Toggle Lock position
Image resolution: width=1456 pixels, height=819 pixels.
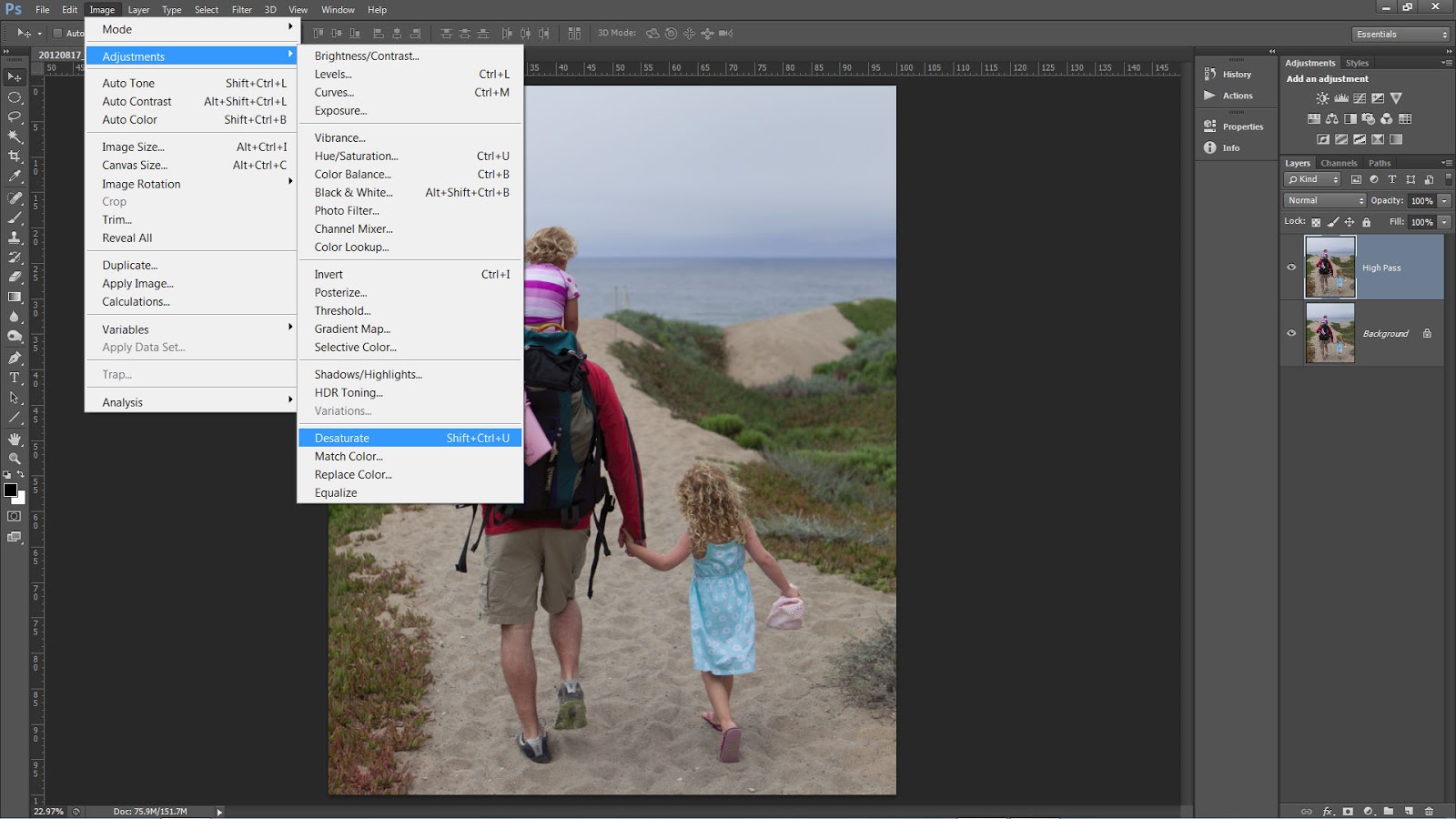1350,222
